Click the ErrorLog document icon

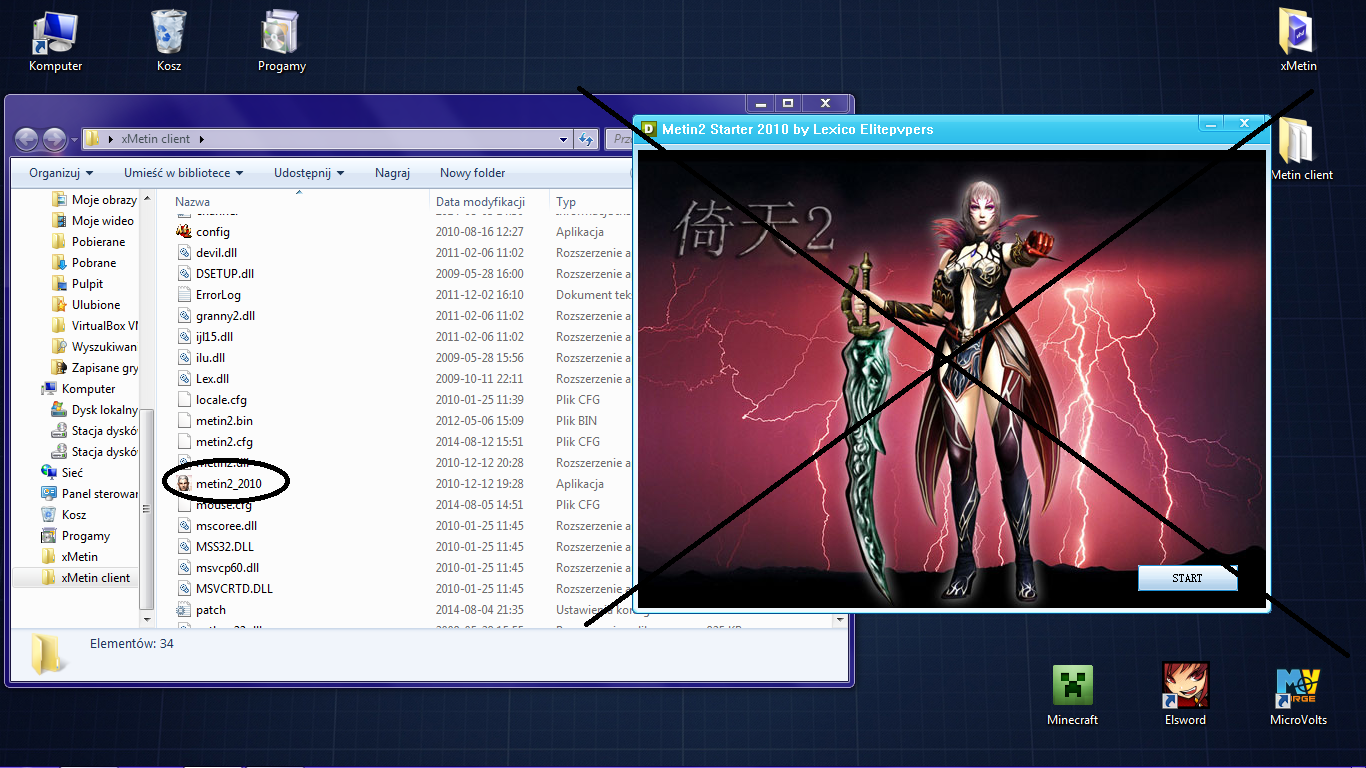coord(183,295)
